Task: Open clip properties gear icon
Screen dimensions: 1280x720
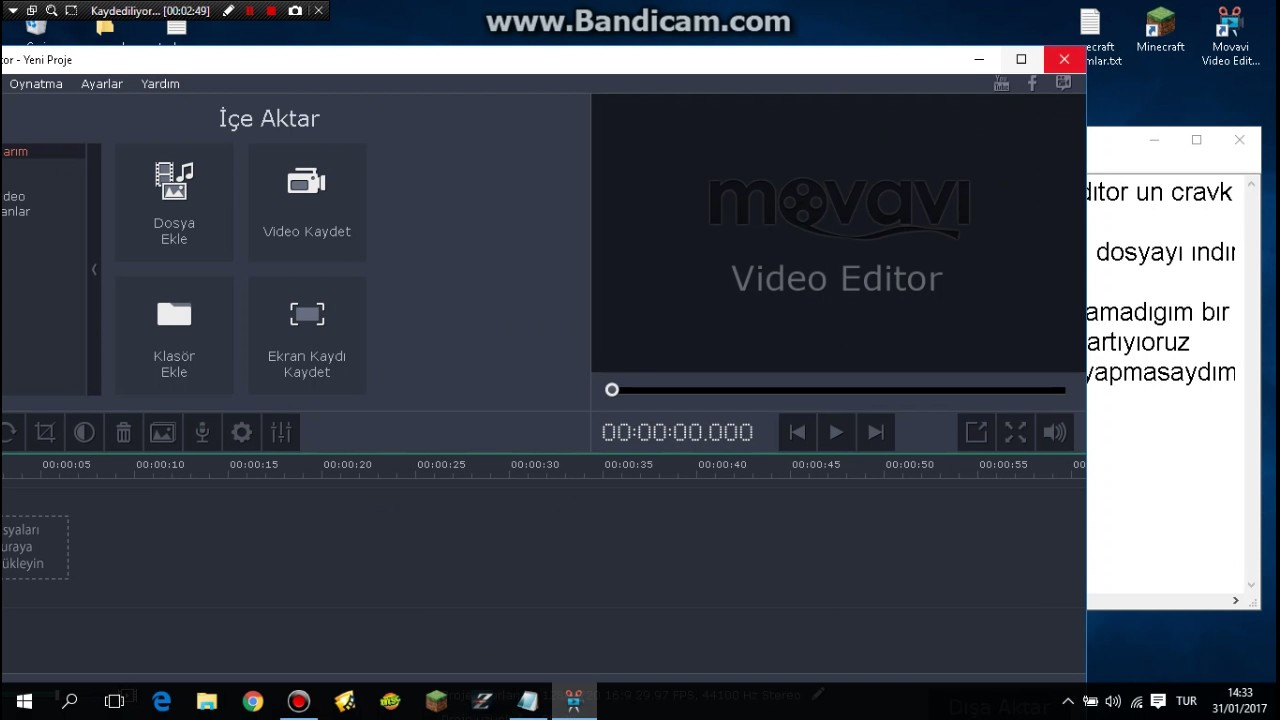Action: [241, 432]
